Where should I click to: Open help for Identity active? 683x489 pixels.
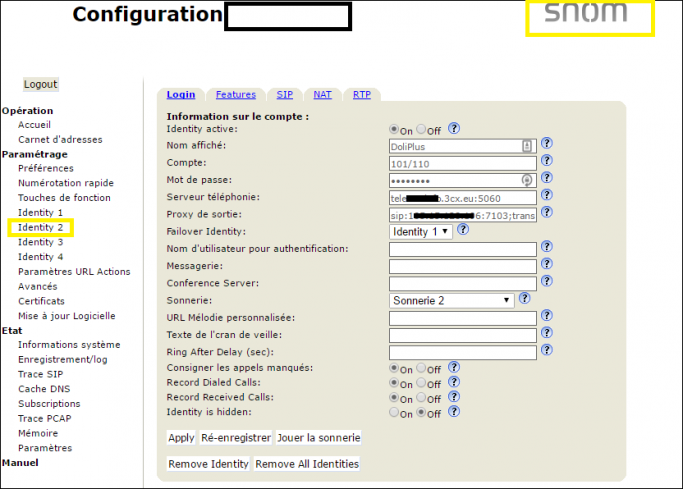pos(454,128)
